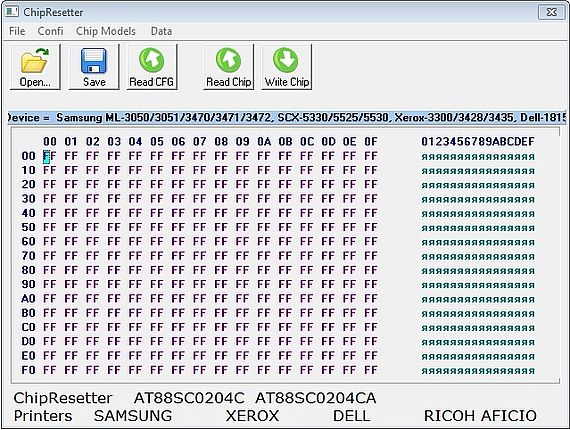Select hex byte at row 80 column 08

(221, 270)
